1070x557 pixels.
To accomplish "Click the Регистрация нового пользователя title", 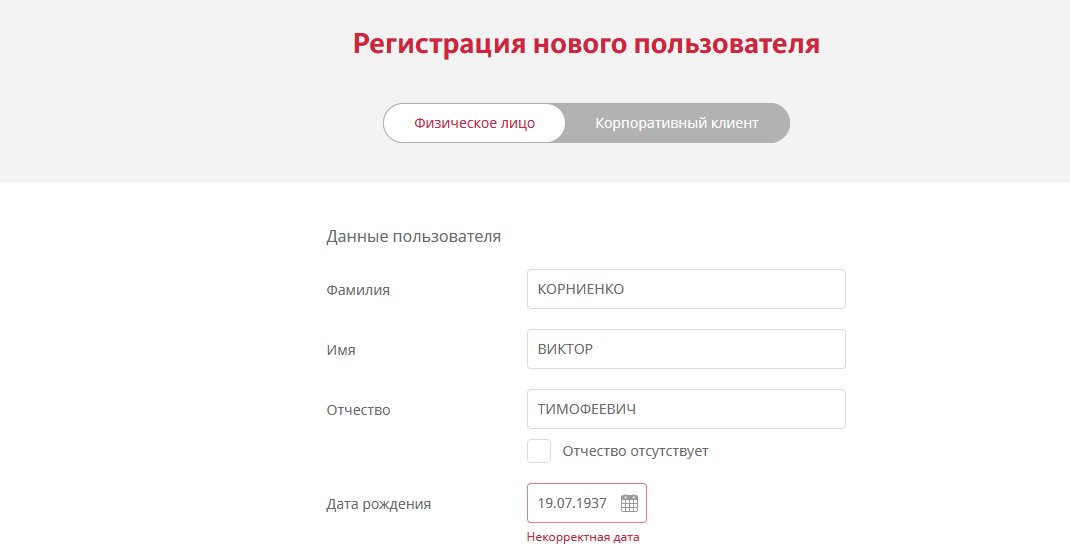I will [x=586, y=44].
